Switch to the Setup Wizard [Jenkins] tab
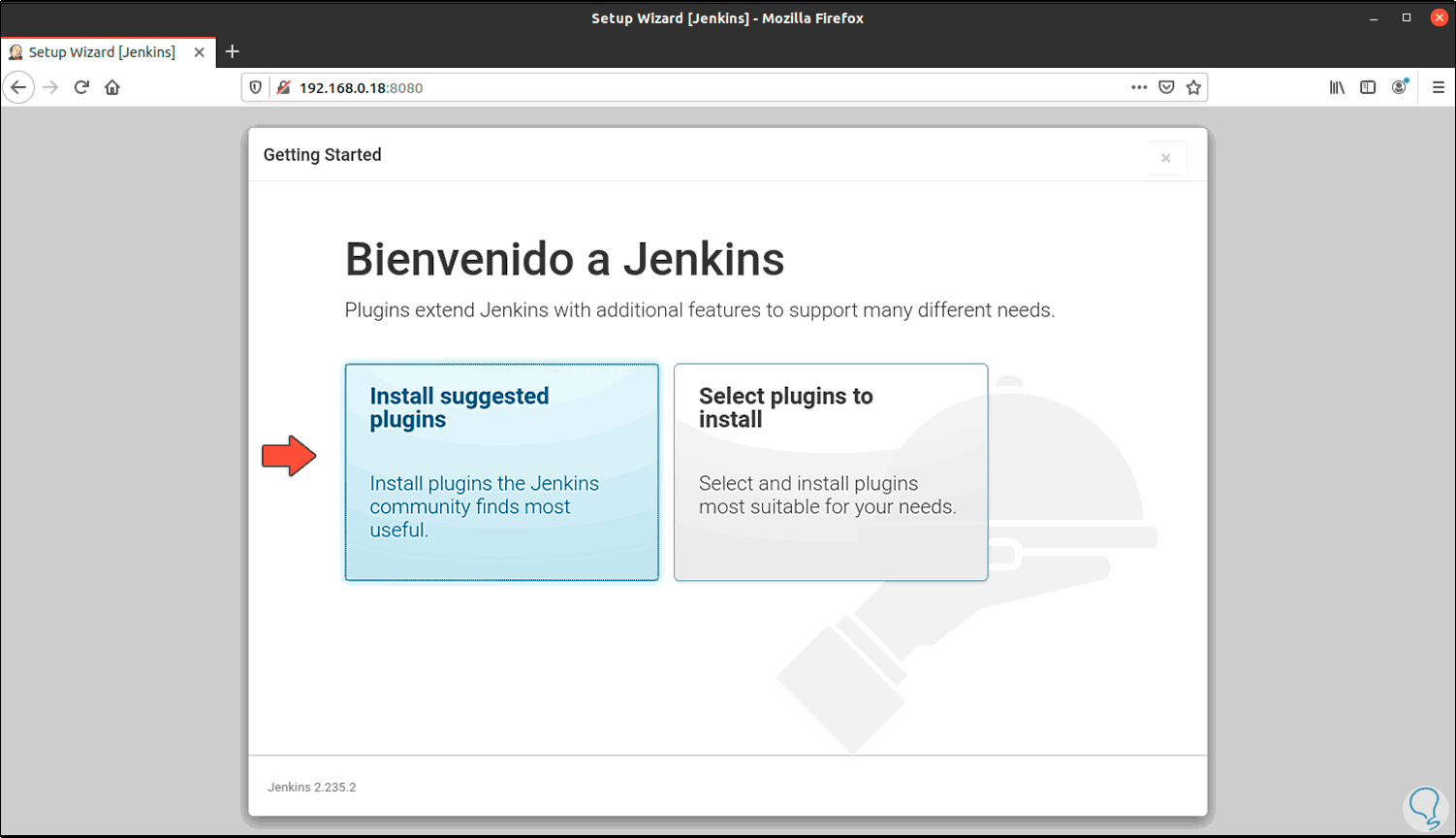Viewport: 1456px width, 838px height. click(x=108, y=52)
